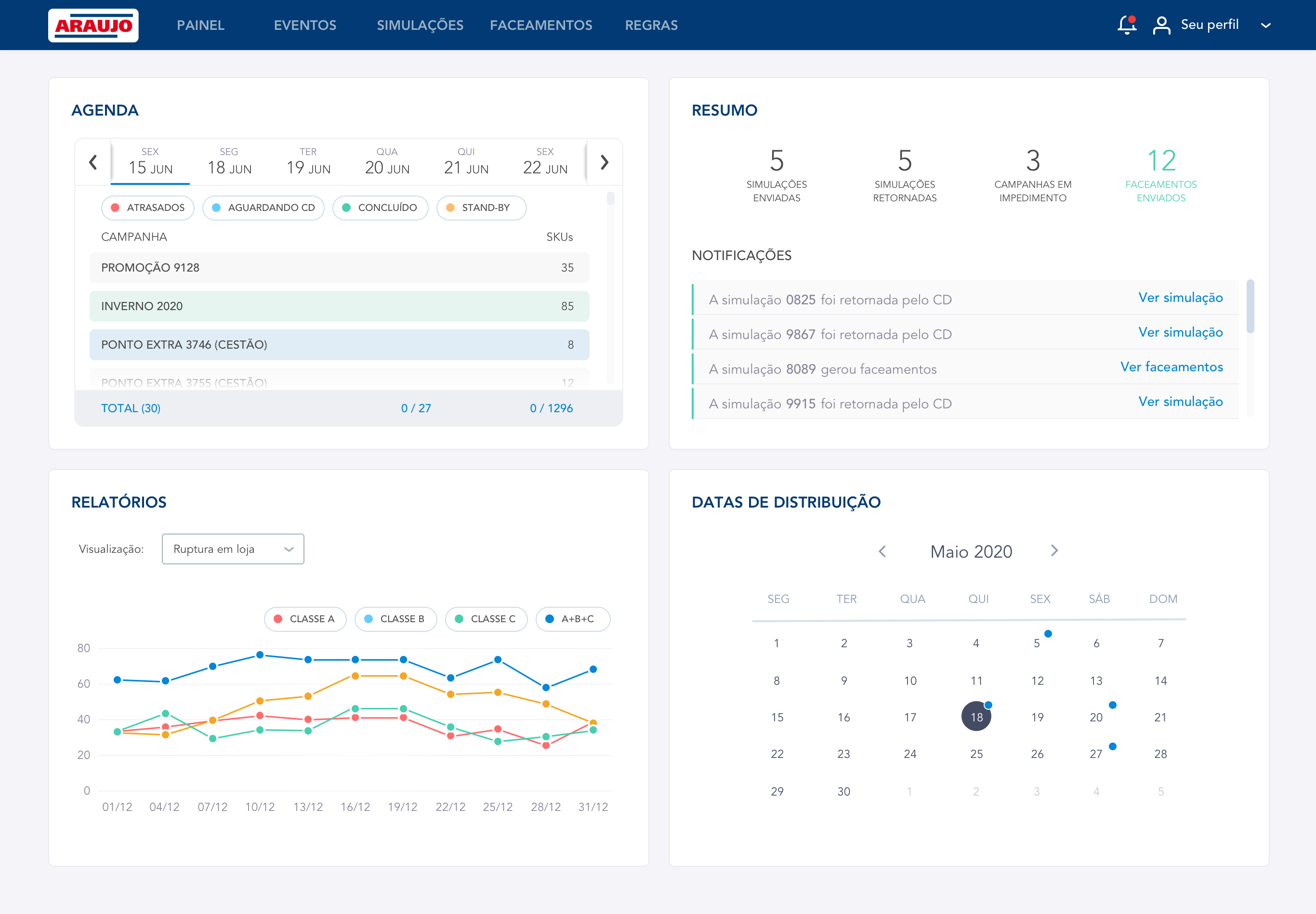Viewport: 1316px width, 914px height.
Task: Toggle the A+B+C chart legend
Action: [x=572, y=618]
